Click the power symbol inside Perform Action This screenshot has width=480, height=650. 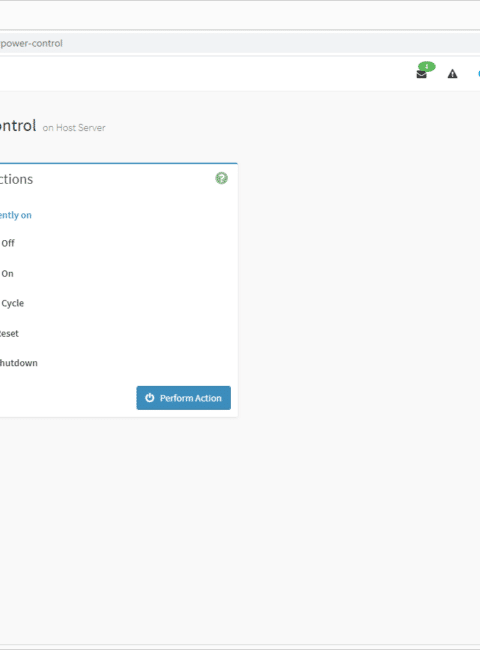point(150,398)
